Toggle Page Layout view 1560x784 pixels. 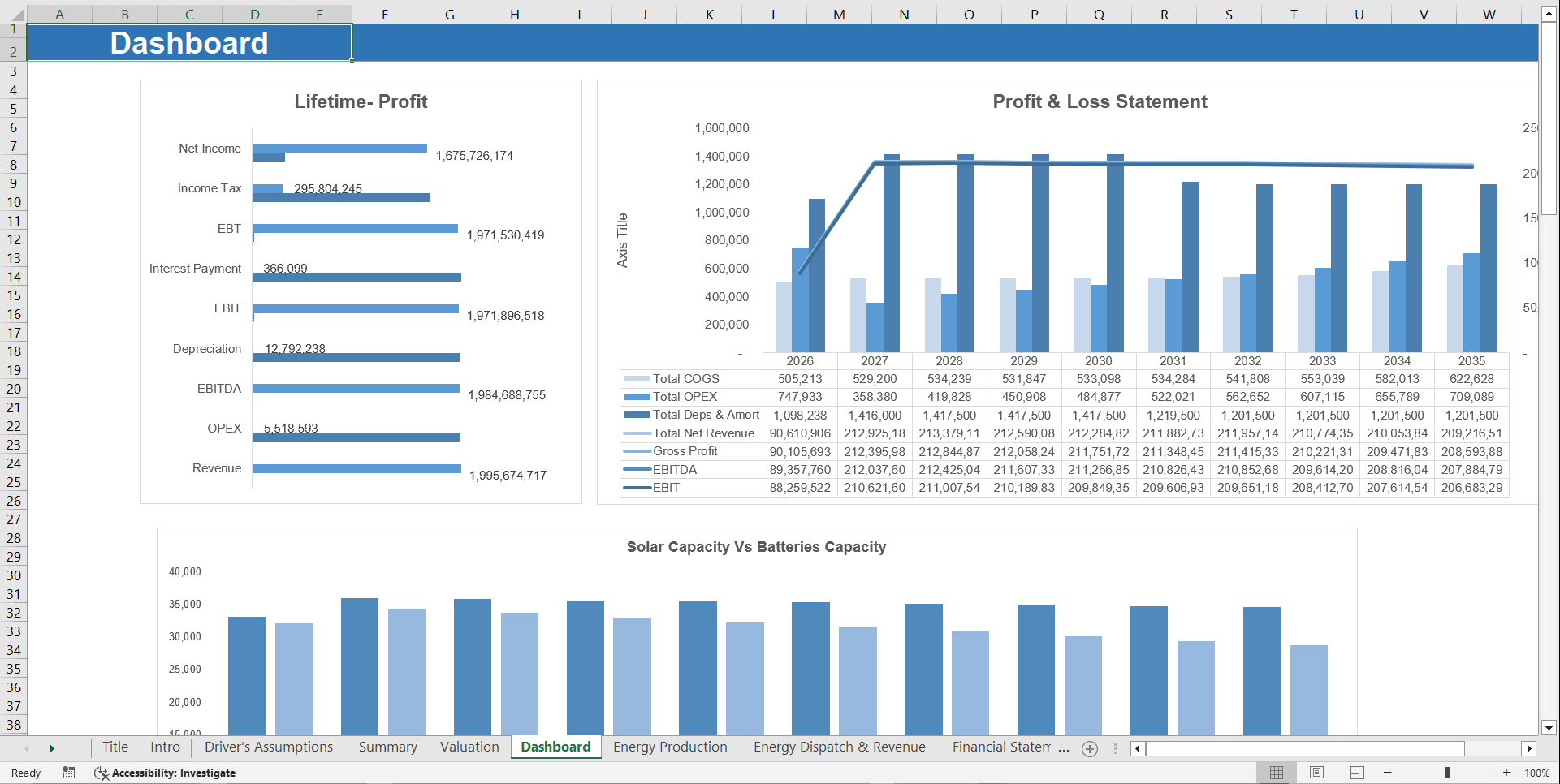[x=1316, y=773]
